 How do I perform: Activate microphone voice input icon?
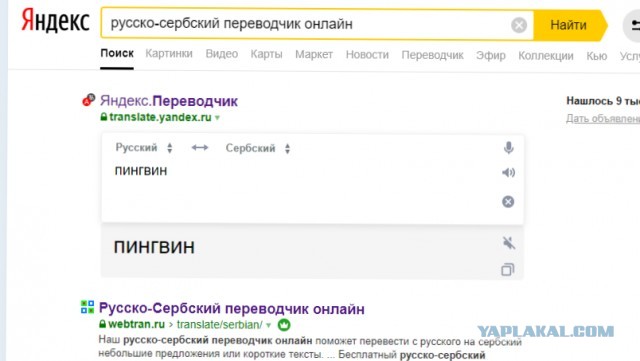508,147
